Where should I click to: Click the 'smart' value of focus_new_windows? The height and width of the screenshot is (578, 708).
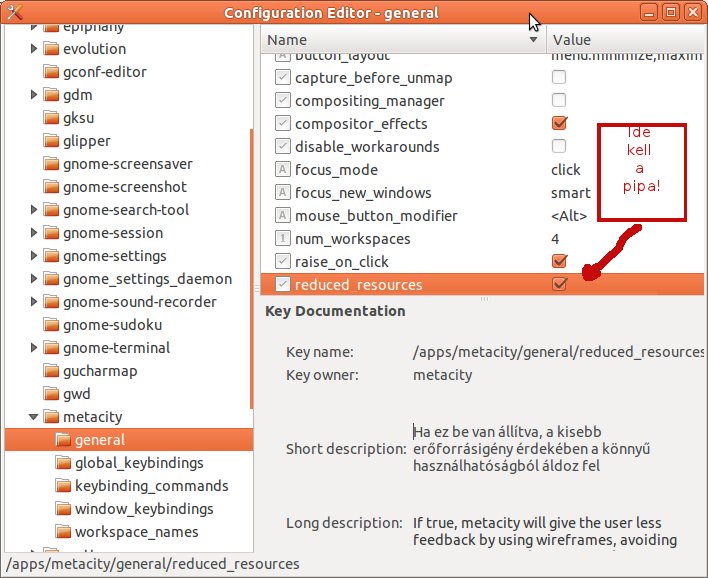coord(570,193)
